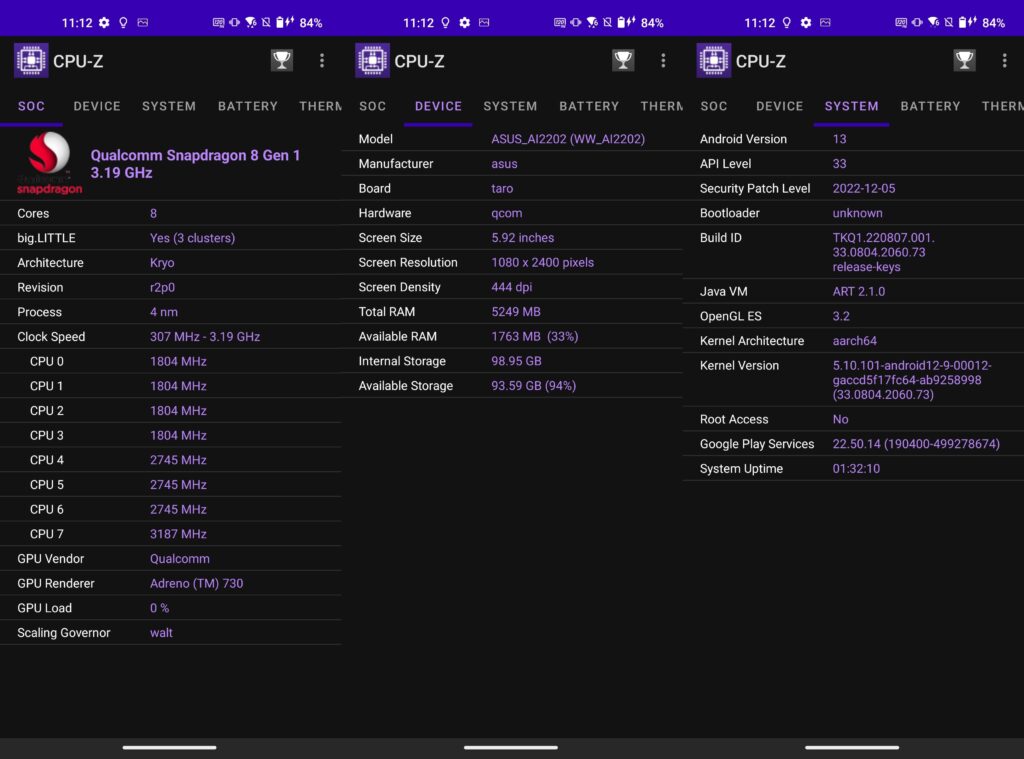The image size is (1024, 759).
Task: Tap the GPU Vendor 'Qualcomm' value
Action: [x=180, y=559]
